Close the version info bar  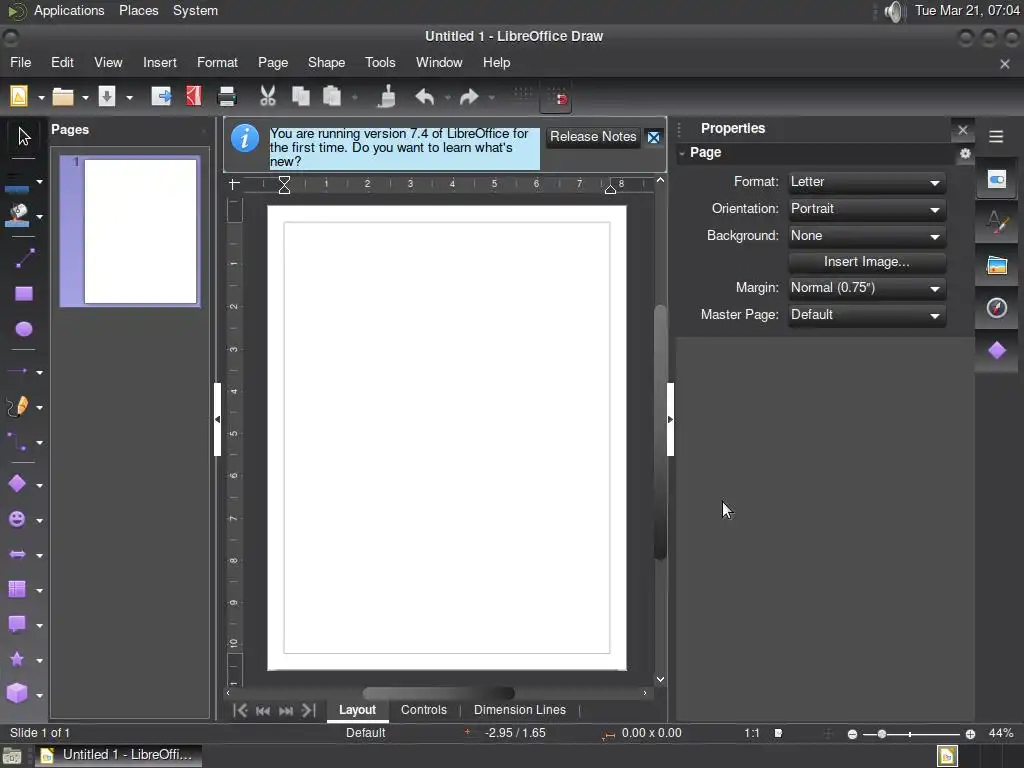coord(654,137)
